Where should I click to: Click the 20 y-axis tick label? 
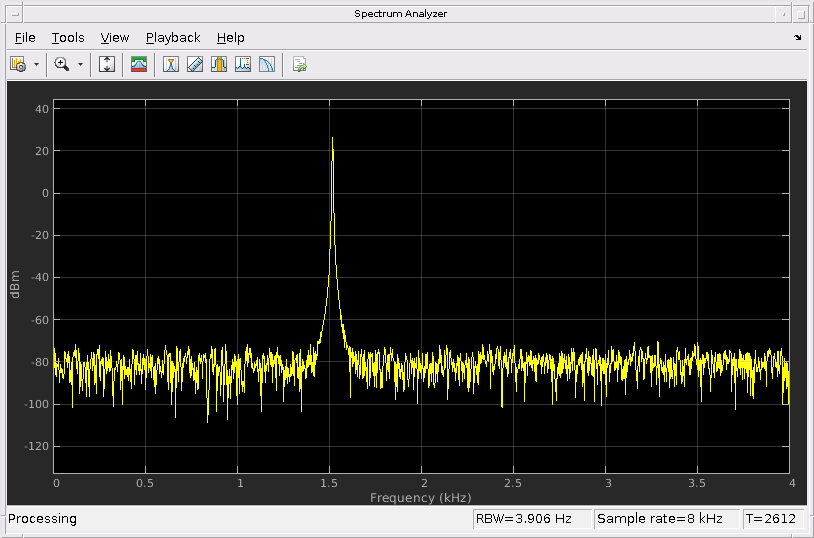(43, 151)
